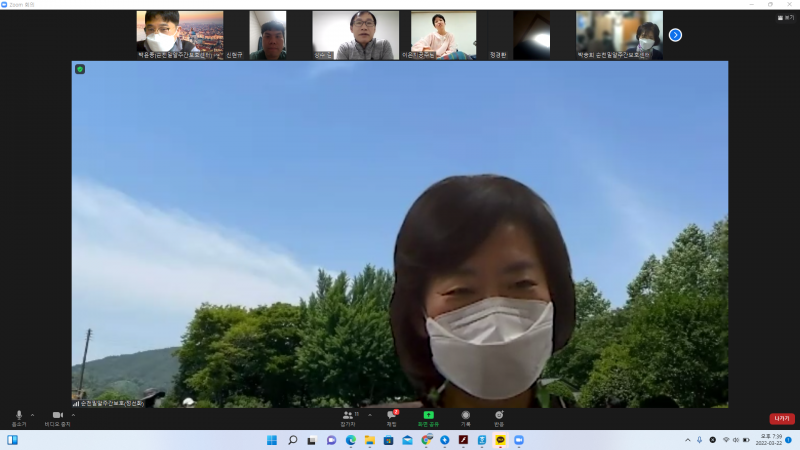Select thumbnail of person in pink top
Screen dimensions: 800x450
[x=443, y=35]
